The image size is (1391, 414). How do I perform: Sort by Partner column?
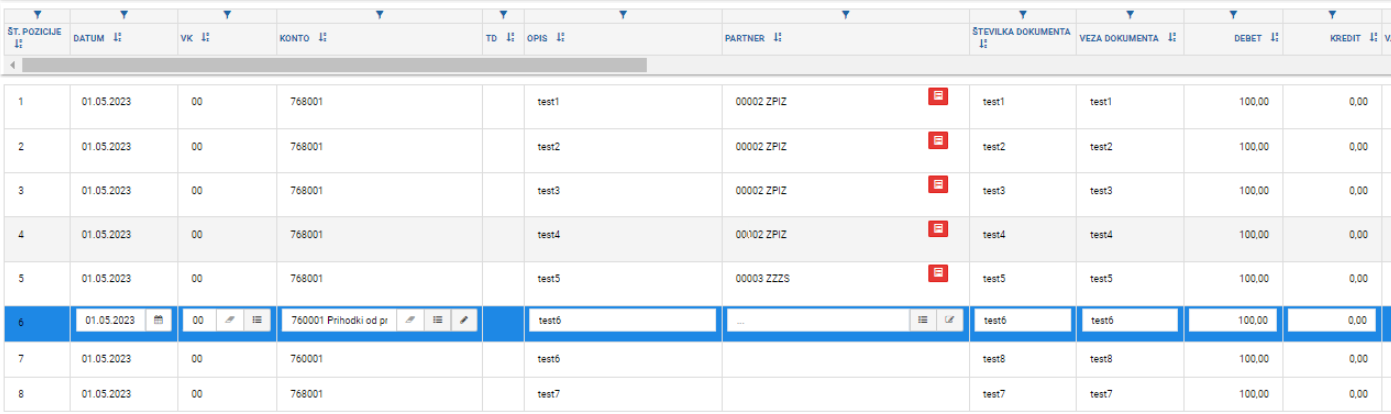tap(778, 38)
